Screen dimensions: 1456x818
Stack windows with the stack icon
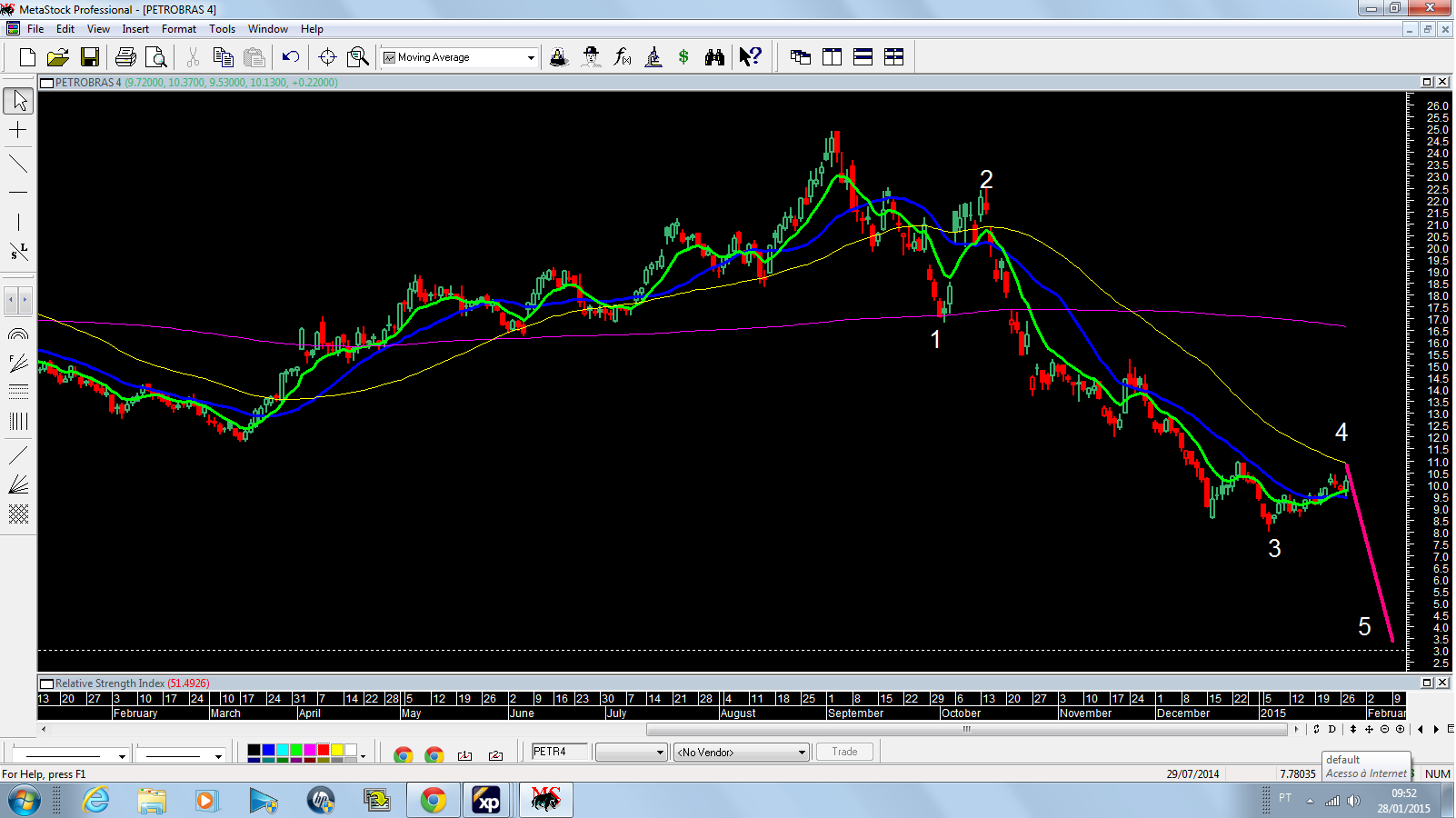[x=863, y=57]
